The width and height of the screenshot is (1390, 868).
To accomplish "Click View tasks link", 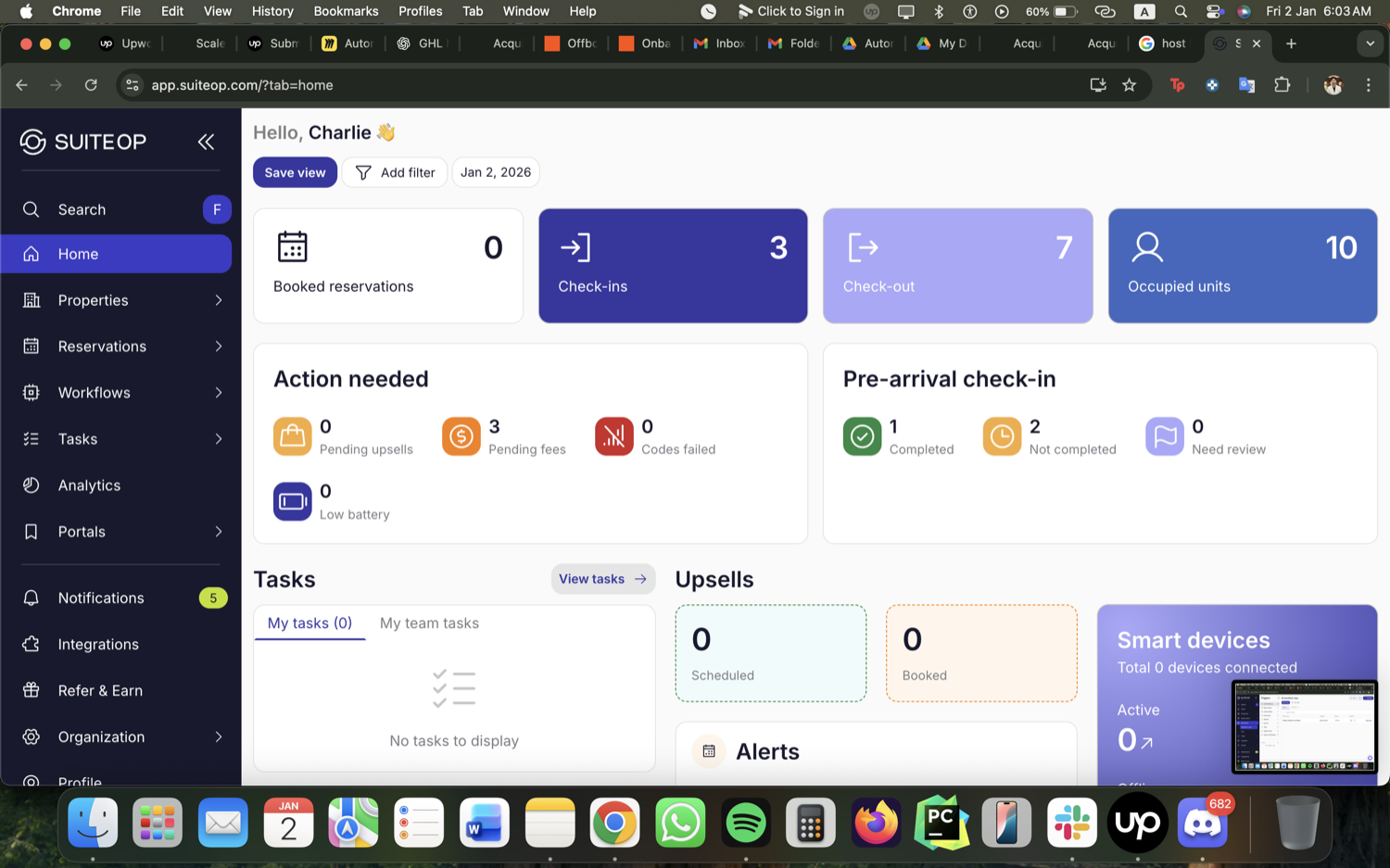I will tap(603, 579).
